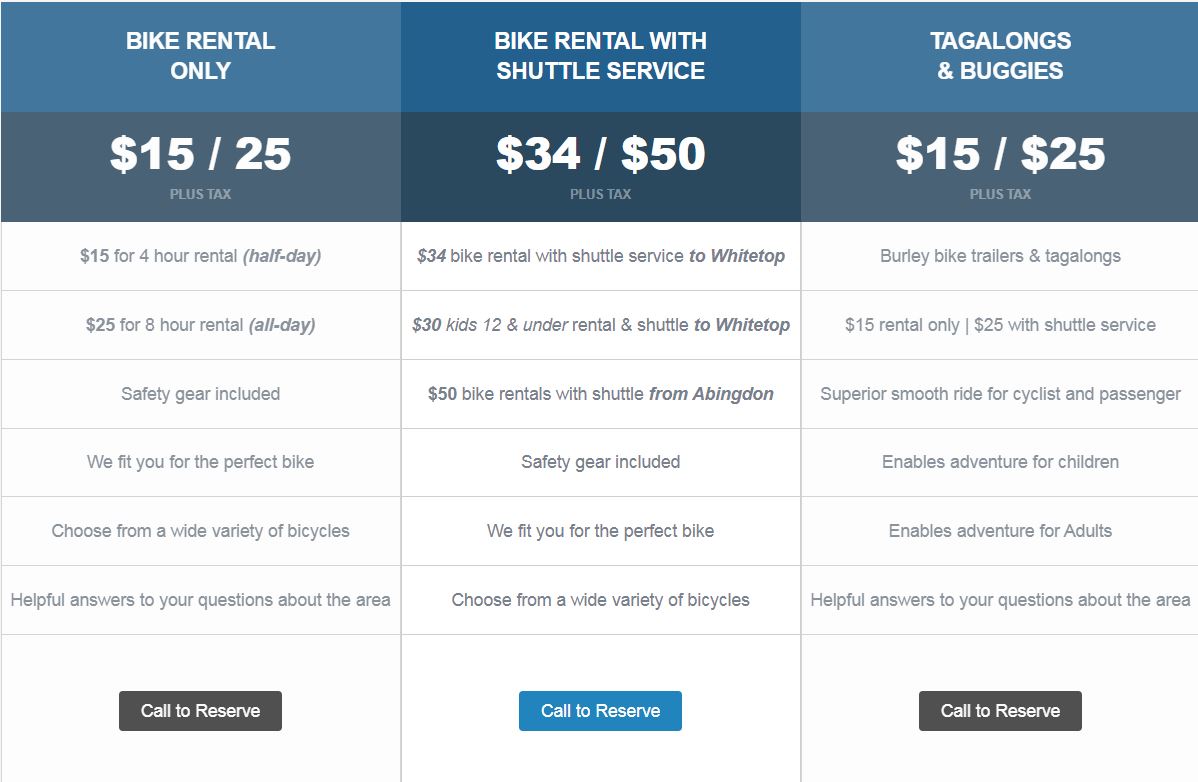Click the $34 / $50 price heading

[601, 153]
